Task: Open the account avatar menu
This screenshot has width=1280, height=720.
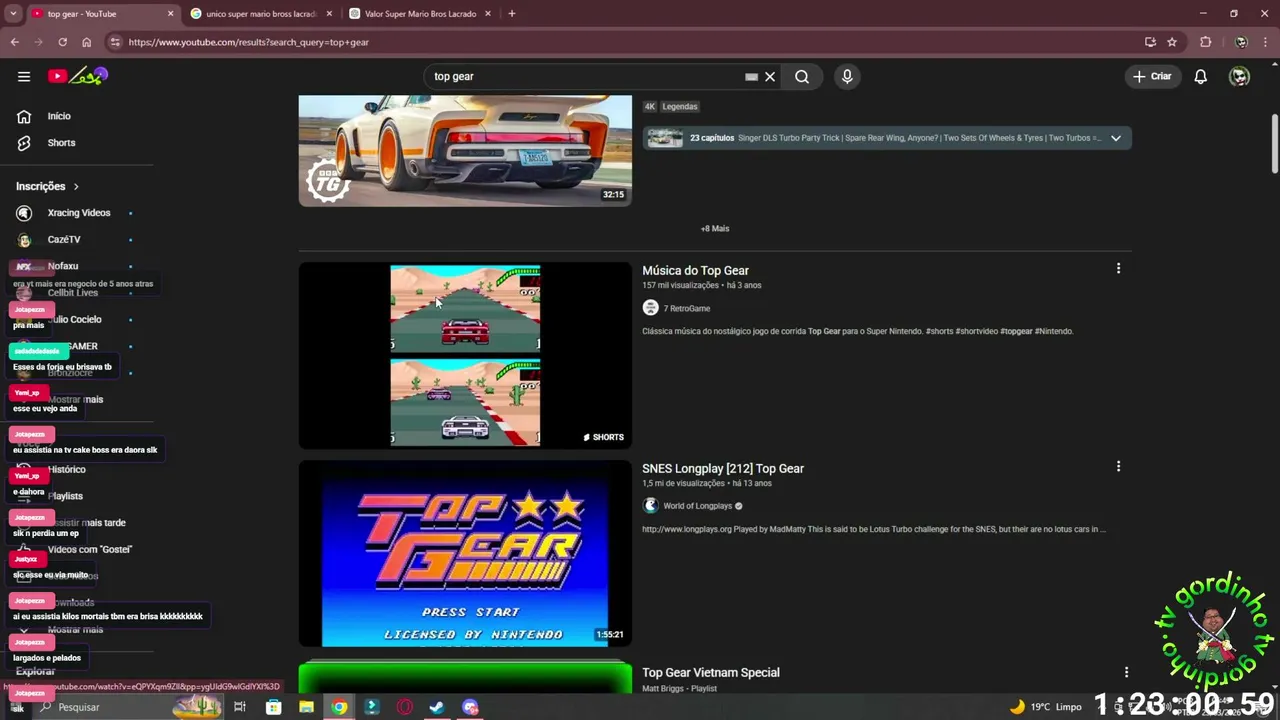Action: pyautogui.click(x=1239, y=76)
